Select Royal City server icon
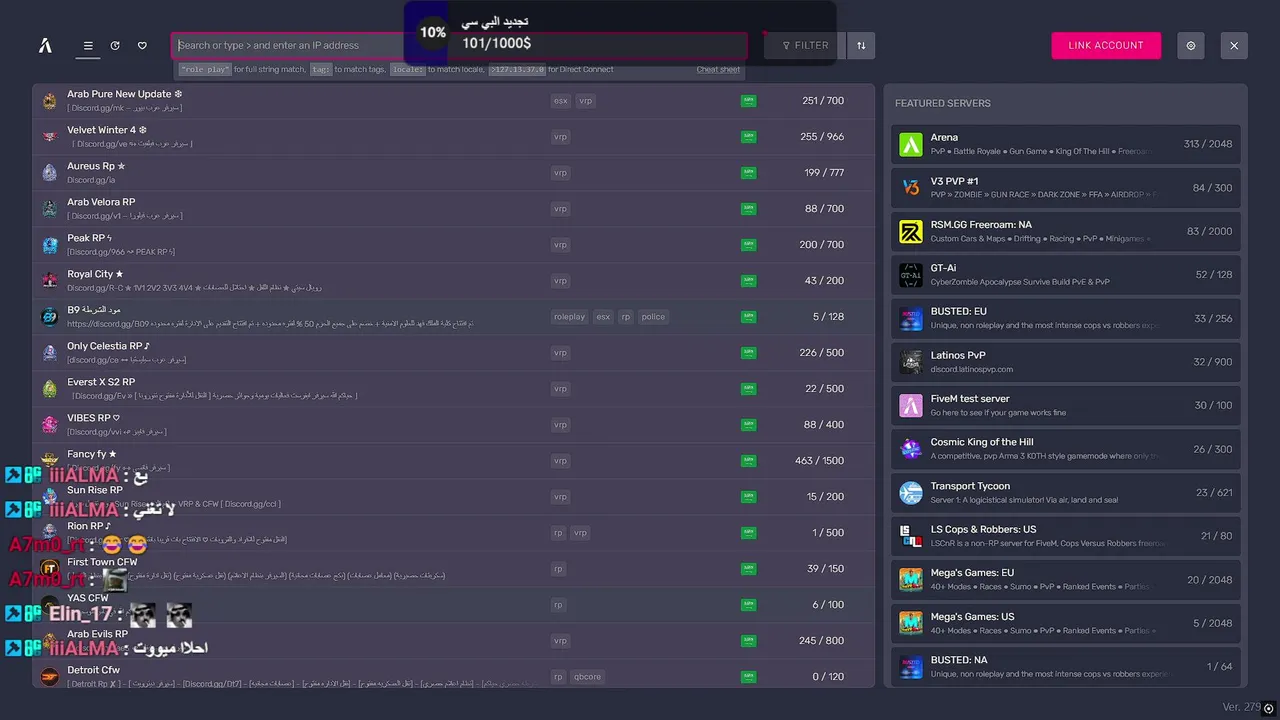The height and width of the screenshot is (720, 1280). [x=50, y=281]
